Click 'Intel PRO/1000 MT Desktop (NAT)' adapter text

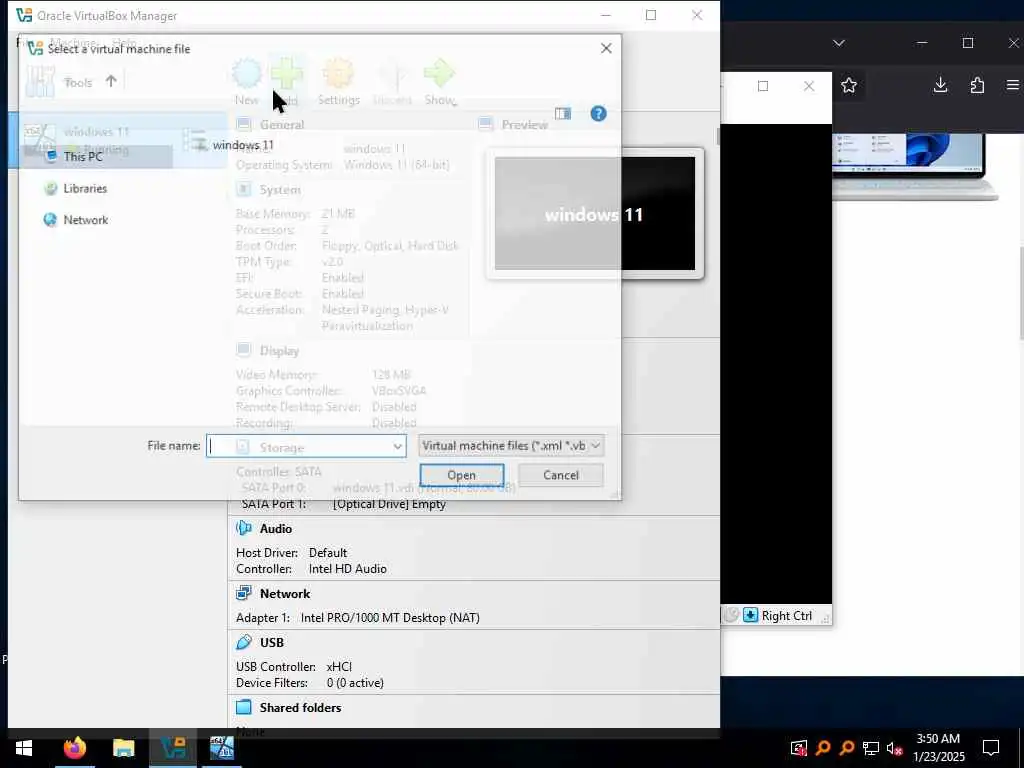pyautogui.click(x=390, y=618)
